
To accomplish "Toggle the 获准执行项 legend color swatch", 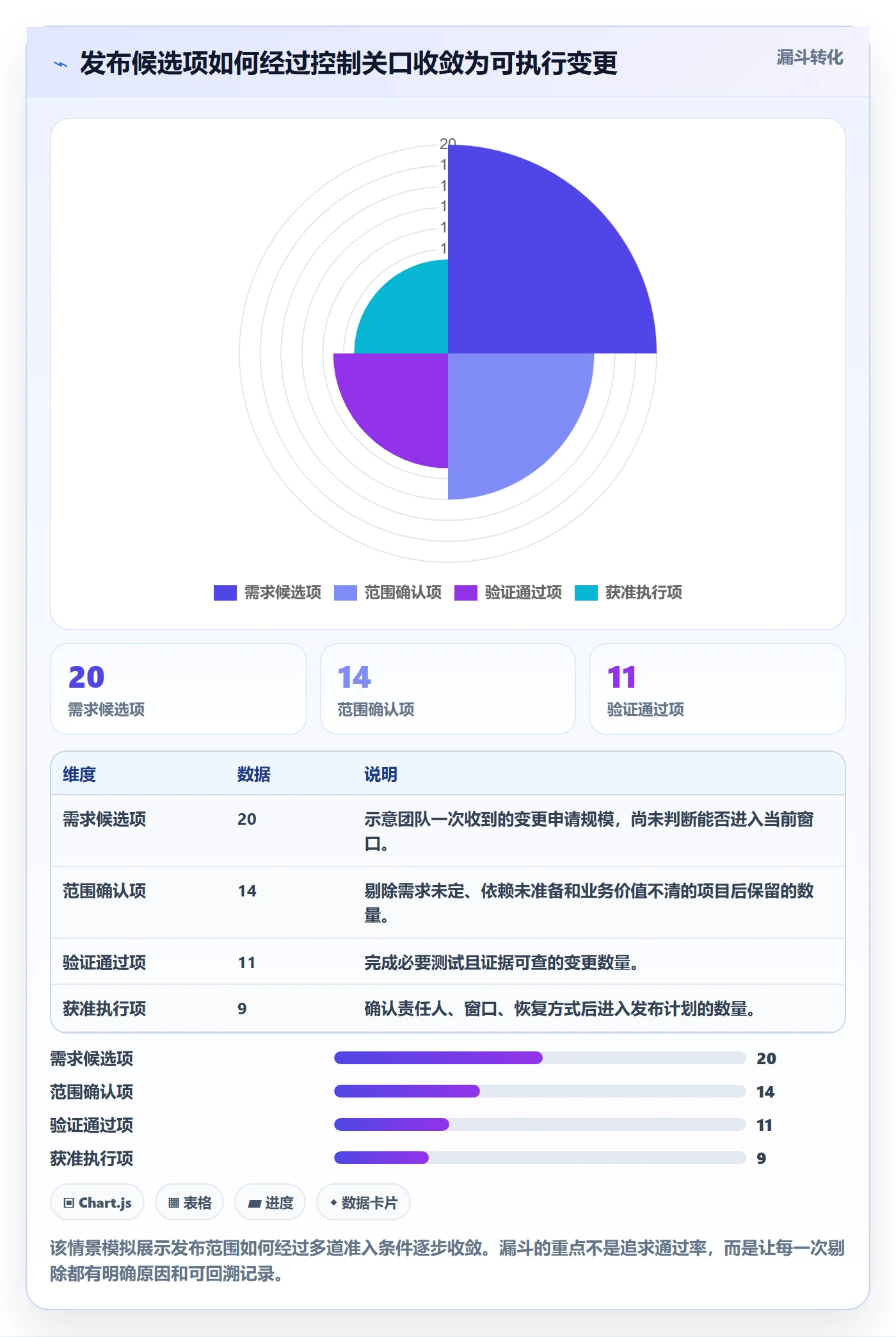I will [x=586, y=593].
